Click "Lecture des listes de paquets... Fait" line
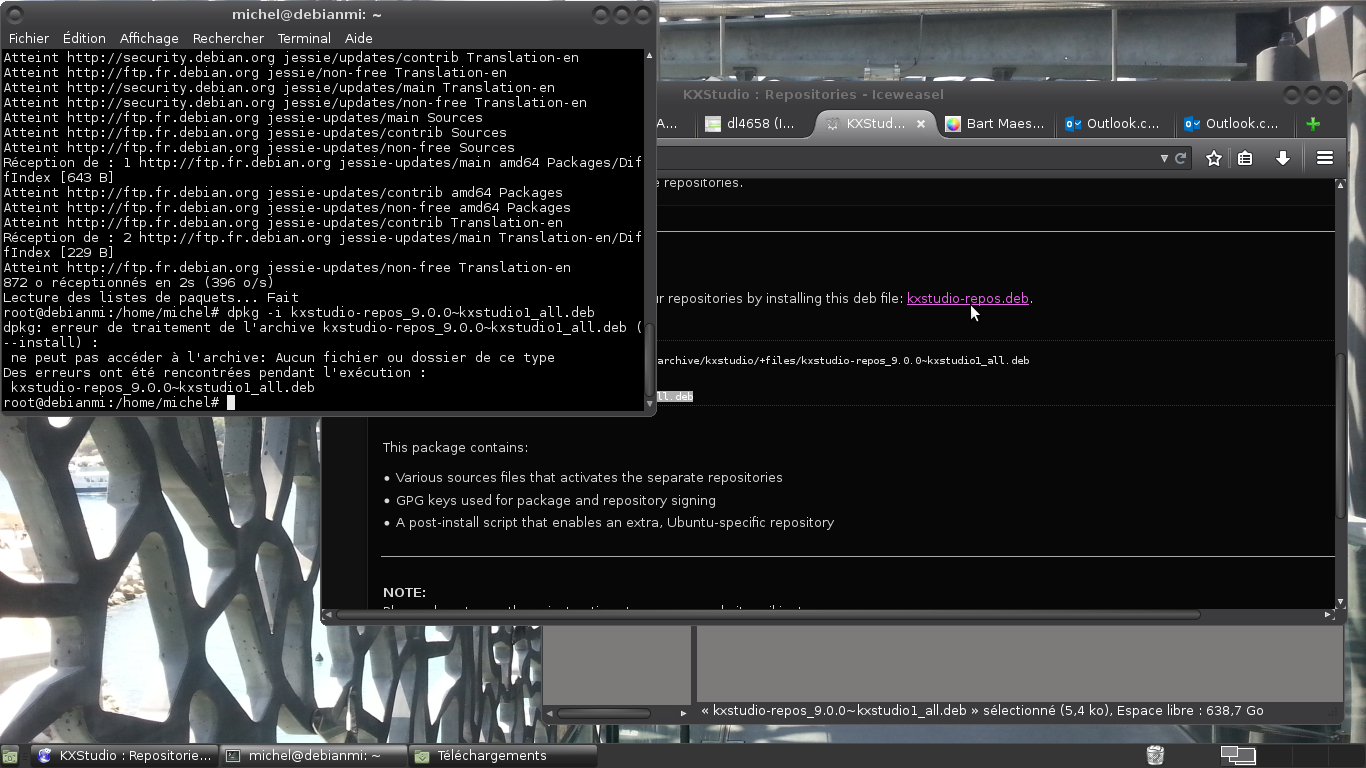 pyautogui.click(x=151, y=297)
